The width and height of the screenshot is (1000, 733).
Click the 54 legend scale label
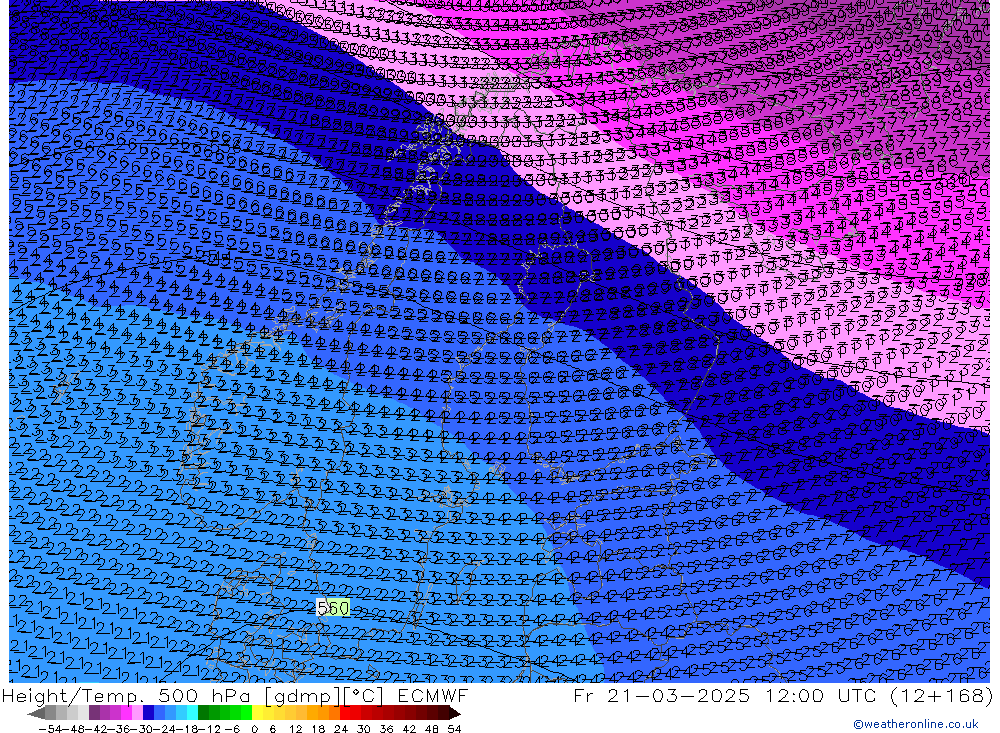click(455, 729)
